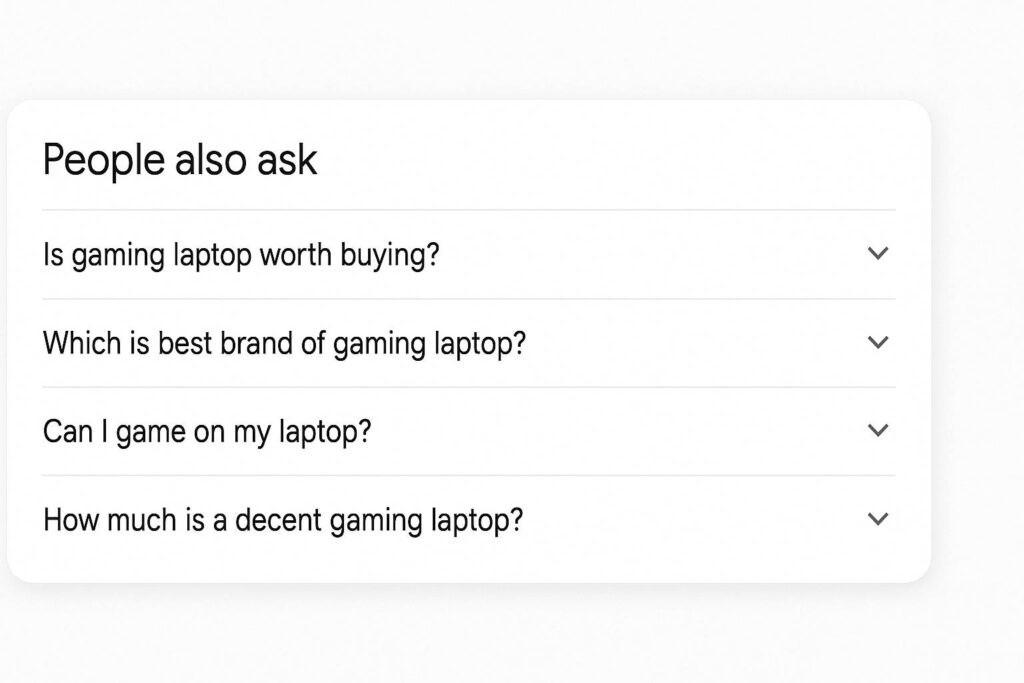The image size is (1024, 683).
Task: Click the down arrow next to "Can I game on my laptop?"
Action: click(x=878, y=431)
